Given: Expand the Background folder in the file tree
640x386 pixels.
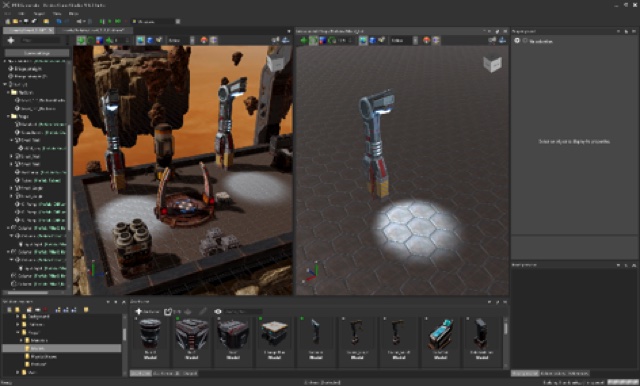Looking at the screenshot, I should 18,316.
